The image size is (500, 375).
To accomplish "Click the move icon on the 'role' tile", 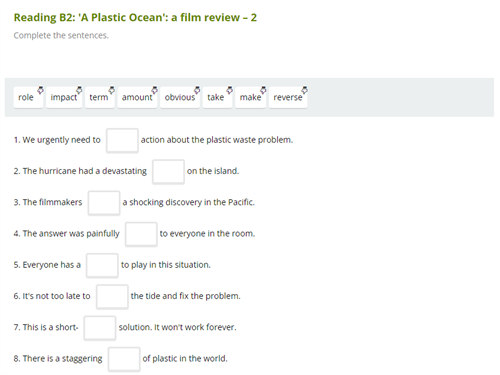I will pyautogui.click(x=40, y=90).
